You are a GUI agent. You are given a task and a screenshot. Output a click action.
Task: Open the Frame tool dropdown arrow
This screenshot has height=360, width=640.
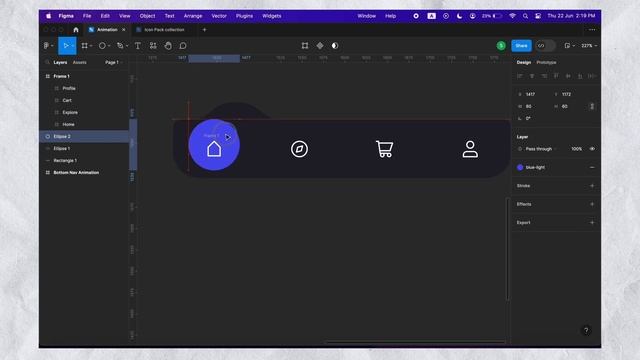tap(91, 46)
